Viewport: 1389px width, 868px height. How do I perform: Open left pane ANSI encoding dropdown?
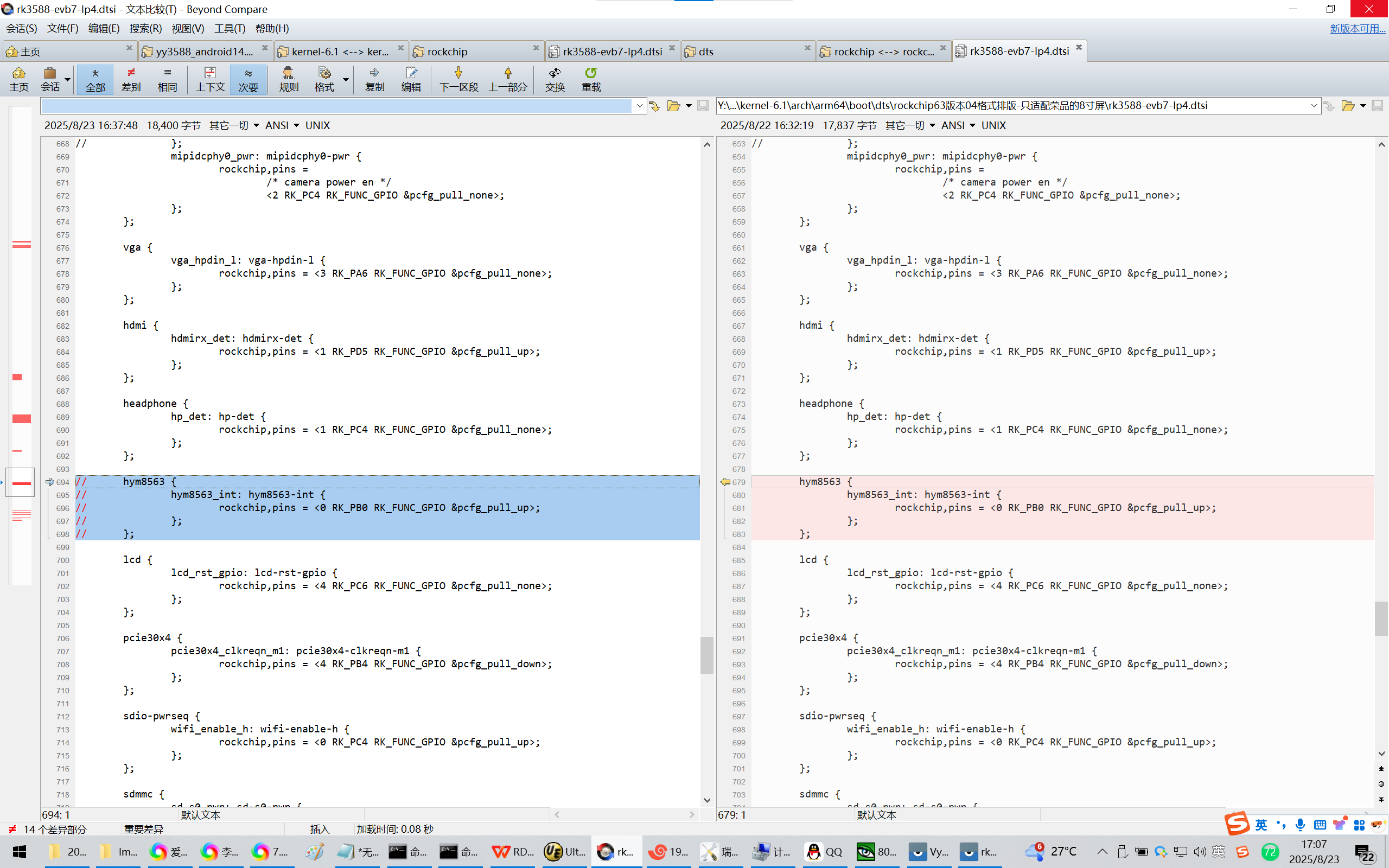click(x=282, y=125)
